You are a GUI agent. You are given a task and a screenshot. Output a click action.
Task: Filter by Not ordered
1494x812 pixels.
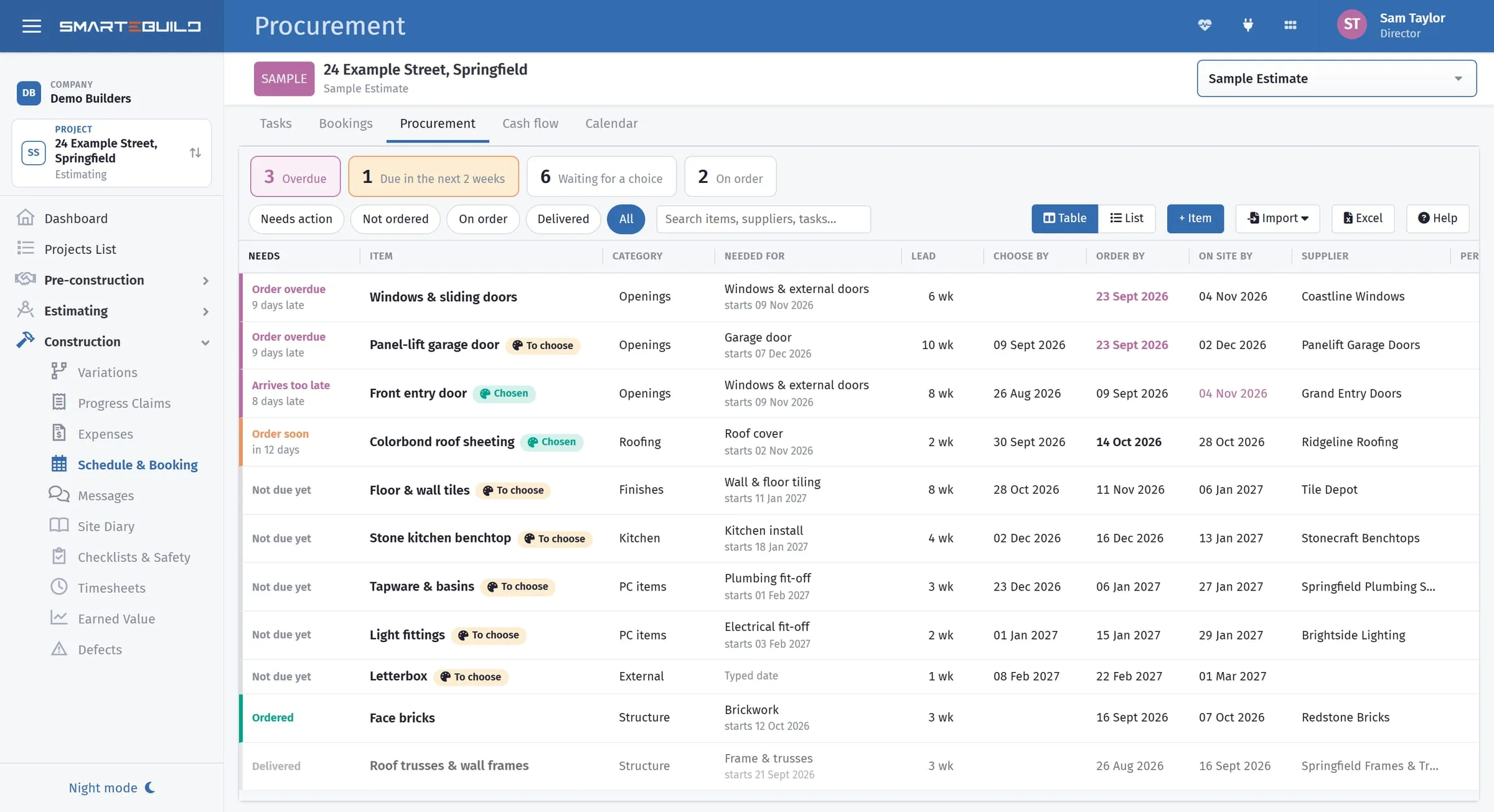point(395,219)
